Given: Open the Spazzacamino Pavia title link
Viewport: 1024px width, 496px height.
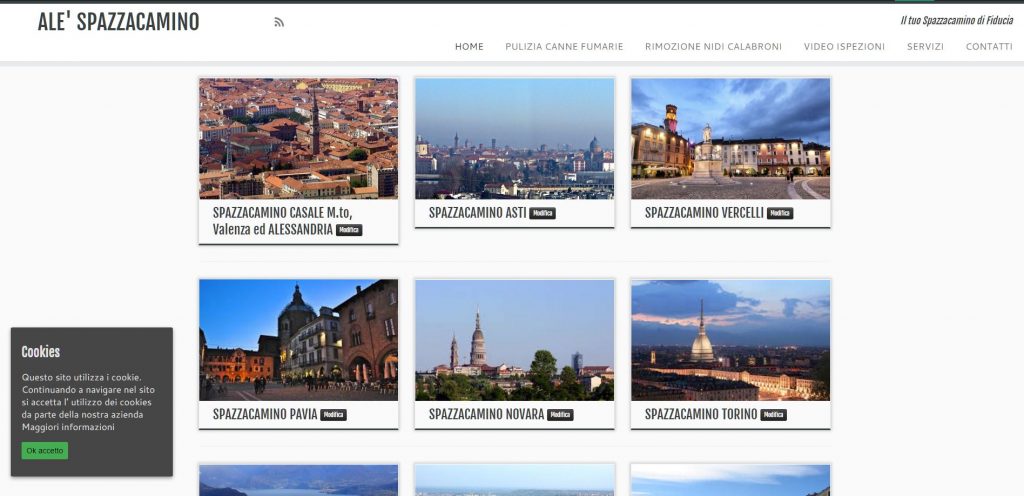Looking at the screenshot, I should point(265,414).
